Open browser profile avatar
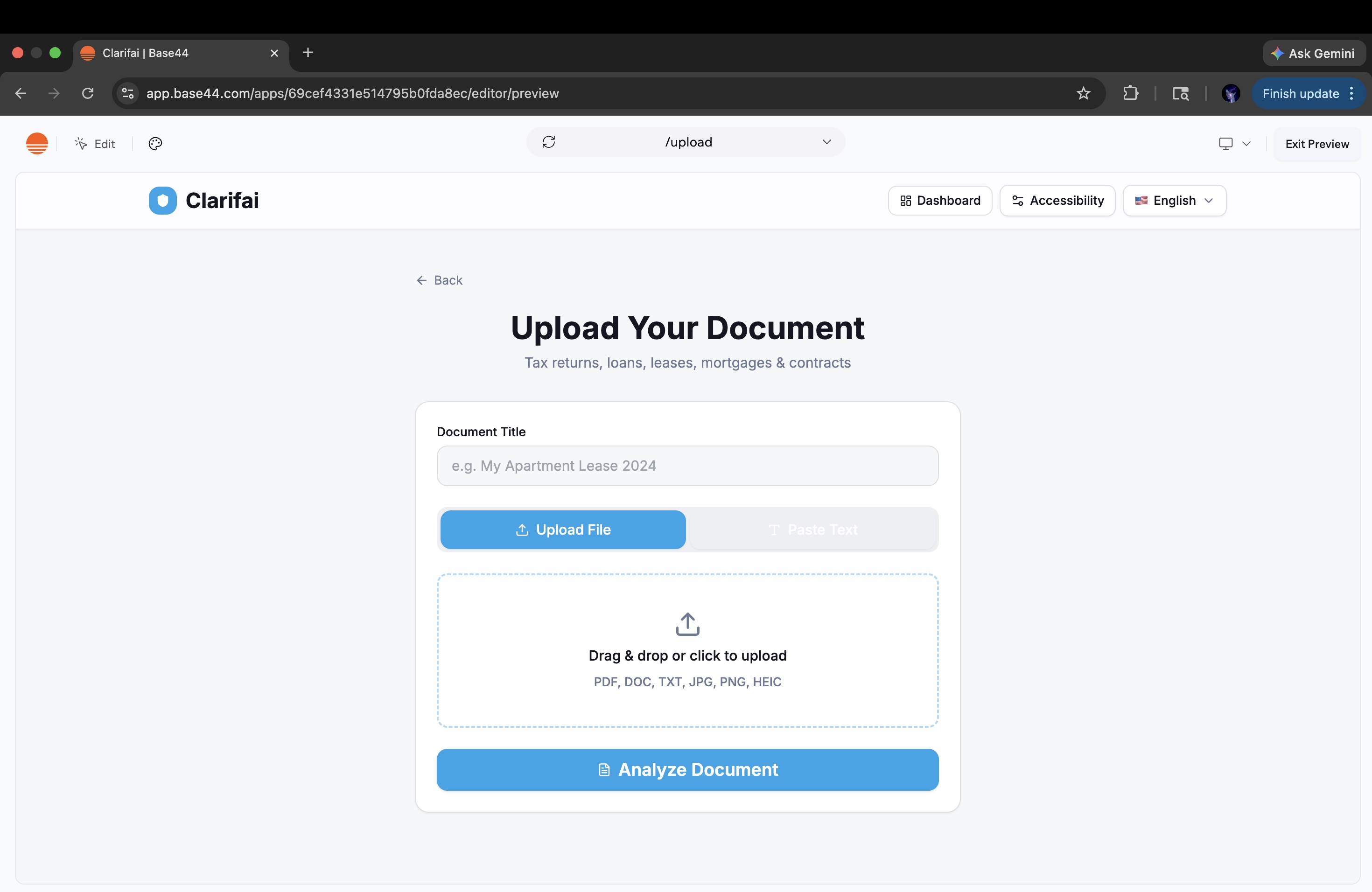Viewport: 1372px width, 892px height. tap(1231, 93)
